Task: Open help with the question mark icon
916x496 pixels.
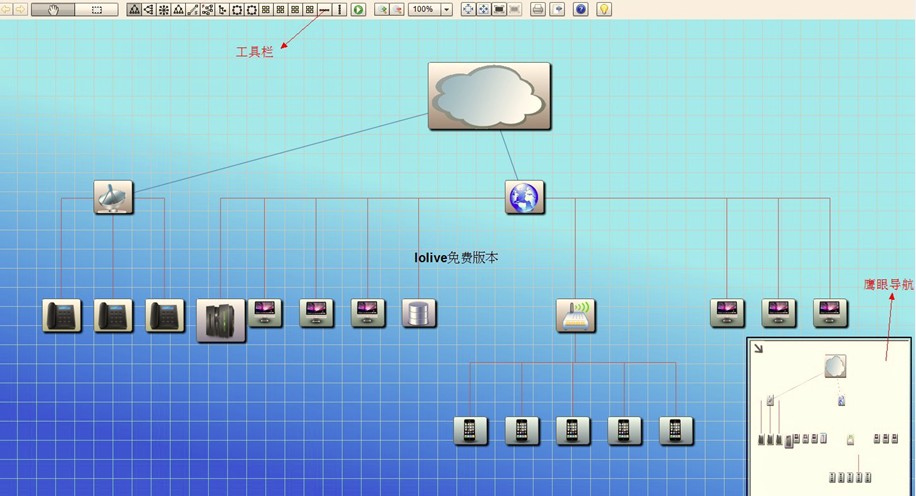Action: coord(581,9)
